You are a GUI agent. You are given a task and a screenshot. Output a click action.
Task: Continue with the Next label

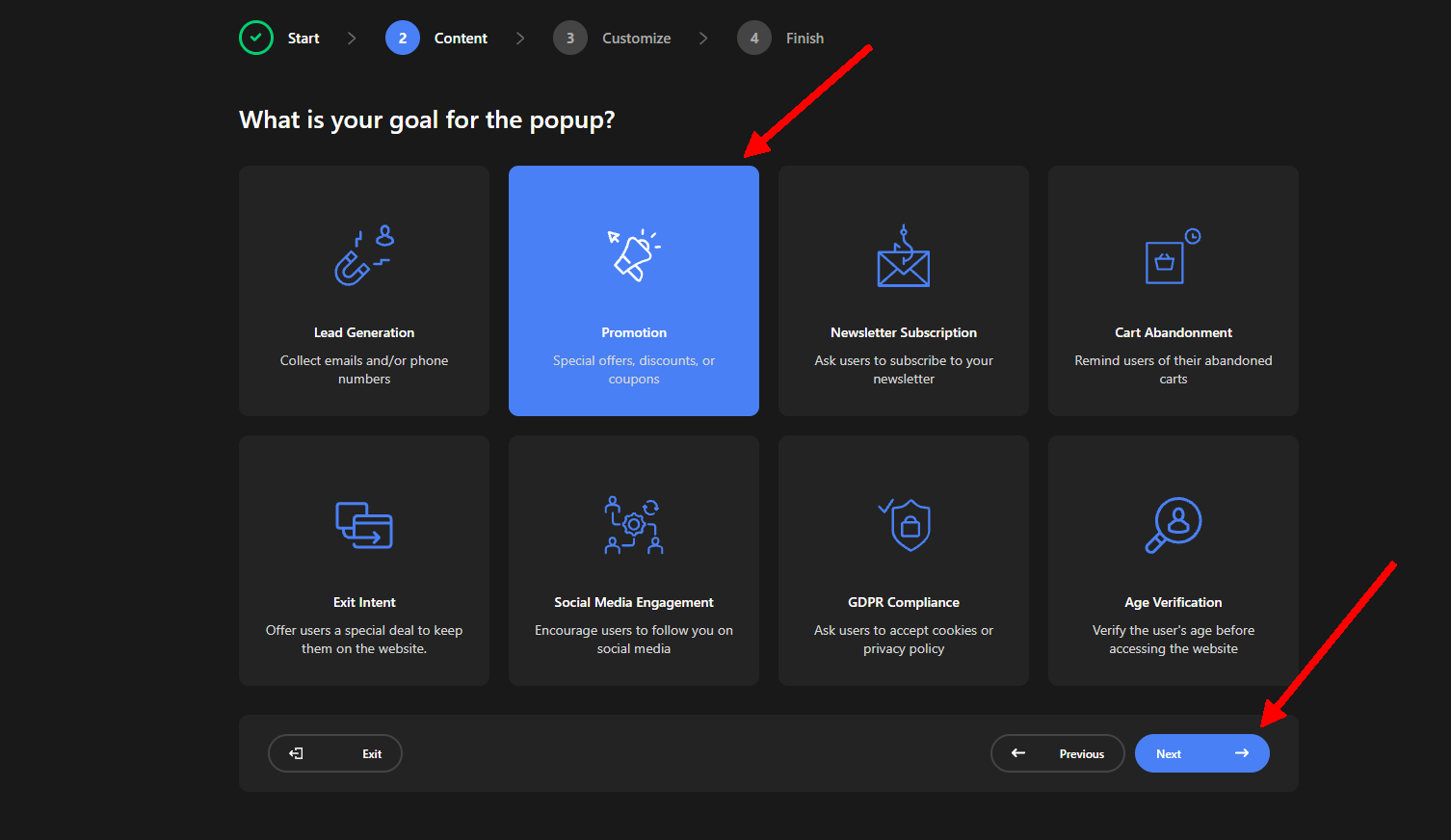click(1169, 754)
